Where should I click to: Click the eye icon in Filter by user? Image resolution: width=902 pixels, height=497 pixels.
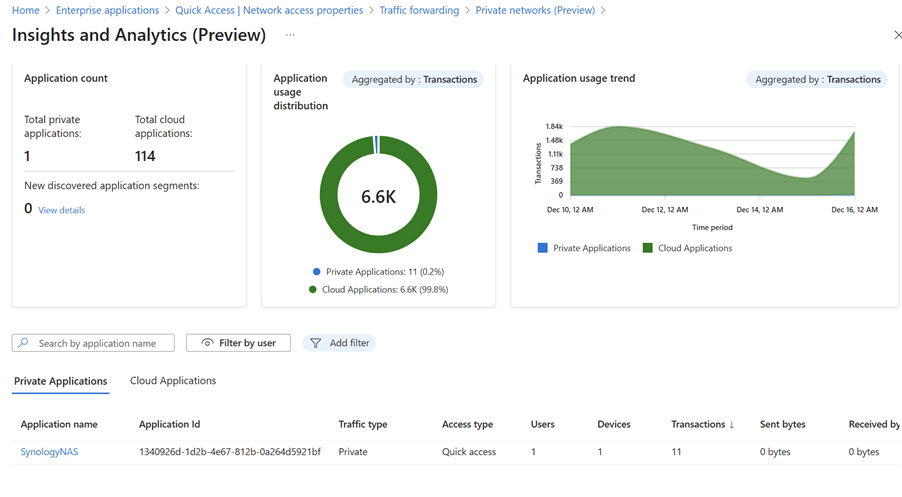[x=207, y=343]
